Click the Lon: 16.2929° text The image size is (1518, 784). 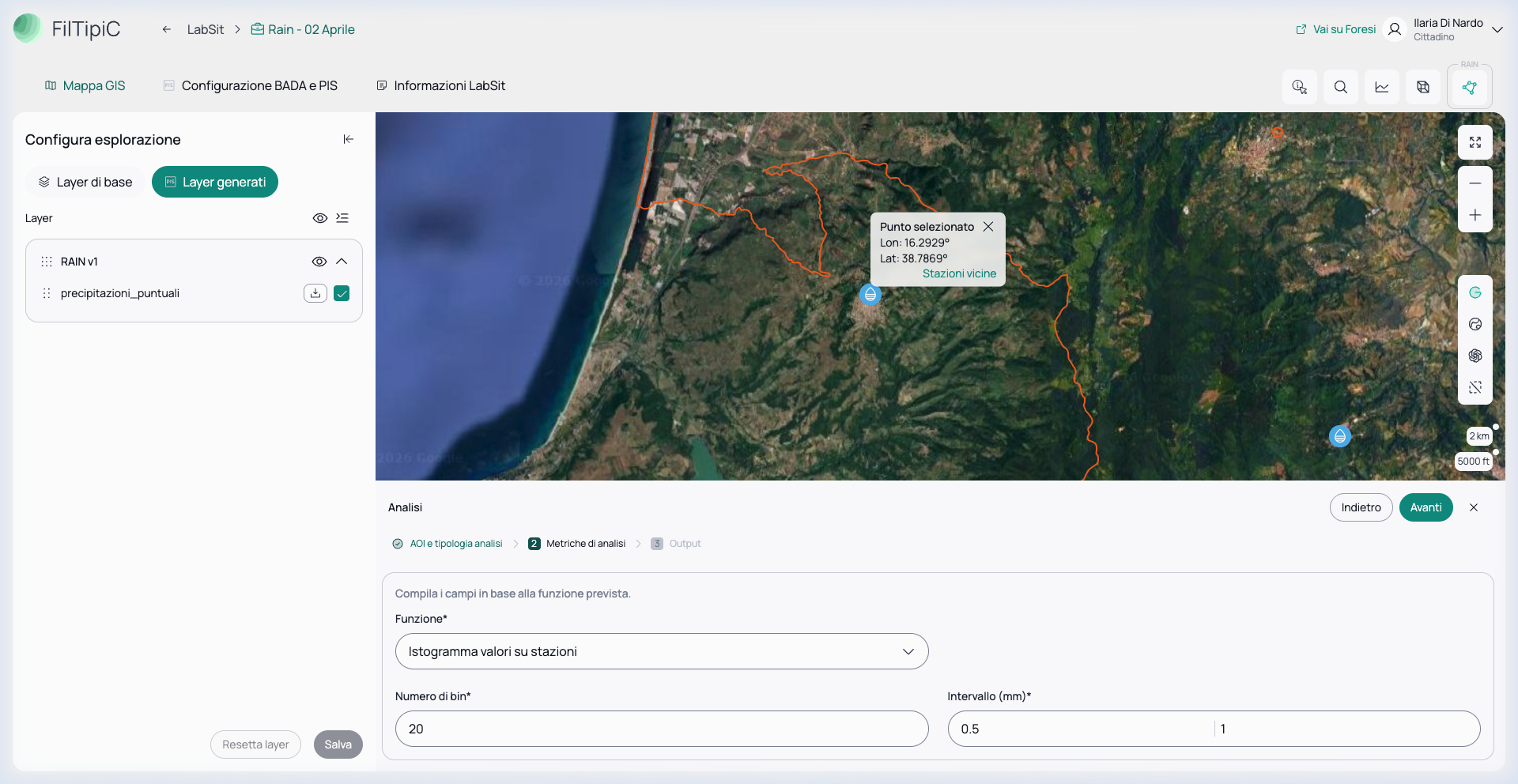click(x=915, y=243)
